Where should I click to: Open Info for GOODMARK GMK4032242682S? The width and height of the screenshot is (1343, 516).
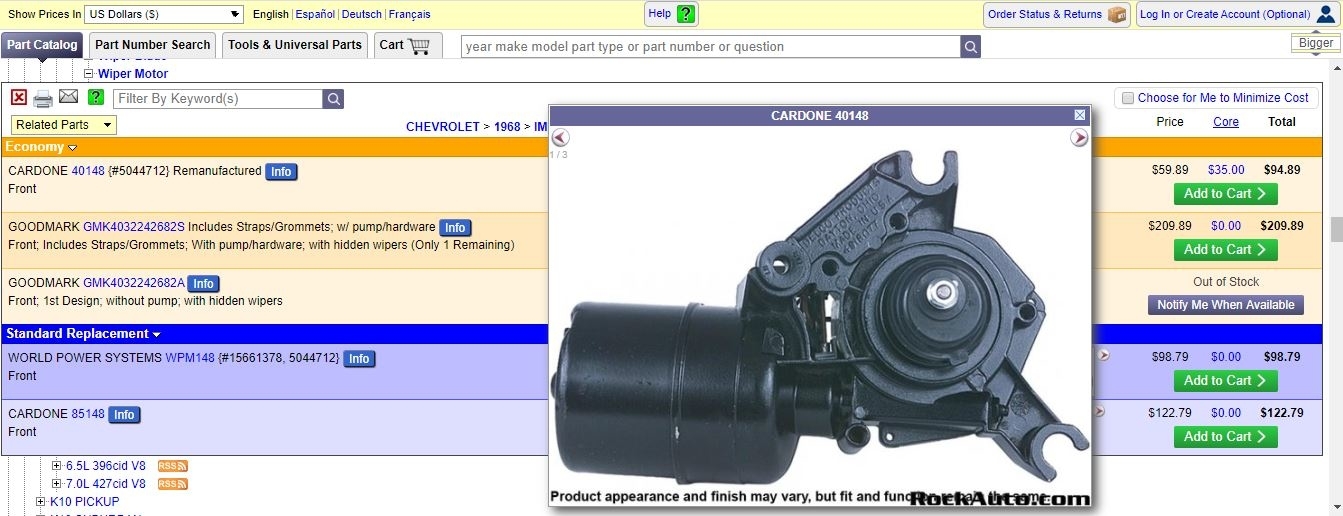(455, 228)
